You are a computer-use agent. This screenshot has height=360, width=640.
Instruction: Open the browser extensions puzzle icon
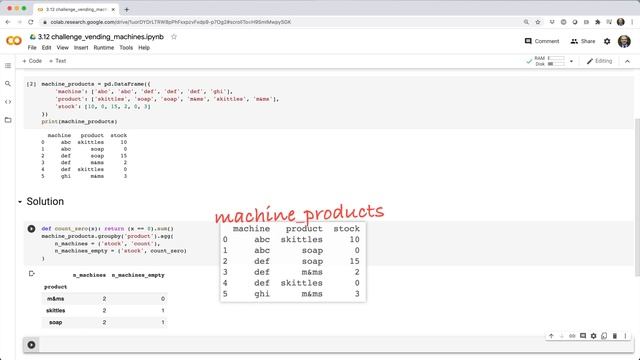(598, 22)
